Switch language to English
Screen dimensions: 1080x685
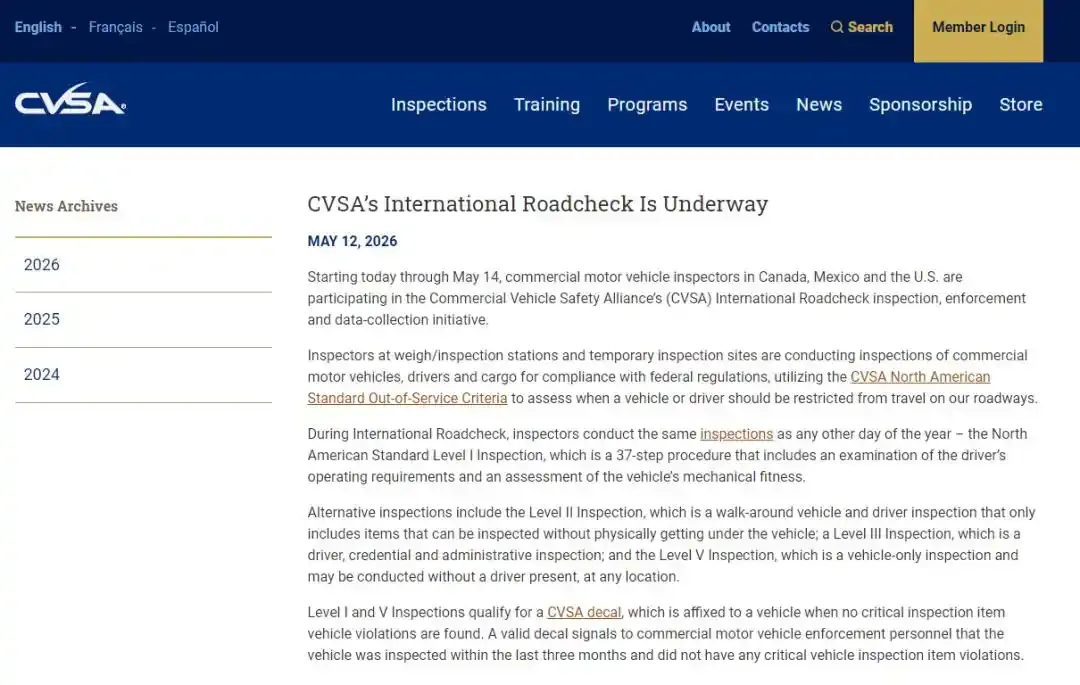click(x=38, y=27)
